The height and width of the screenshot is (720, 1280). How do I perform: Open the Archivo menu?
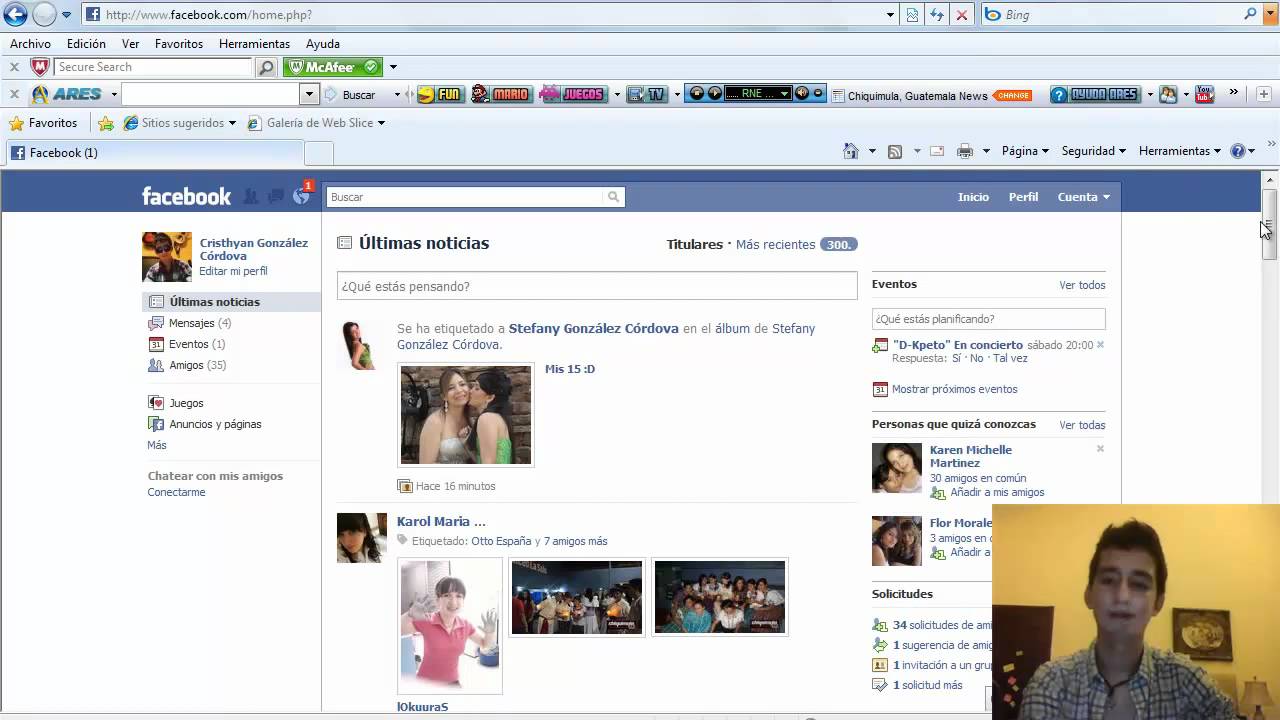pos(30,44)
